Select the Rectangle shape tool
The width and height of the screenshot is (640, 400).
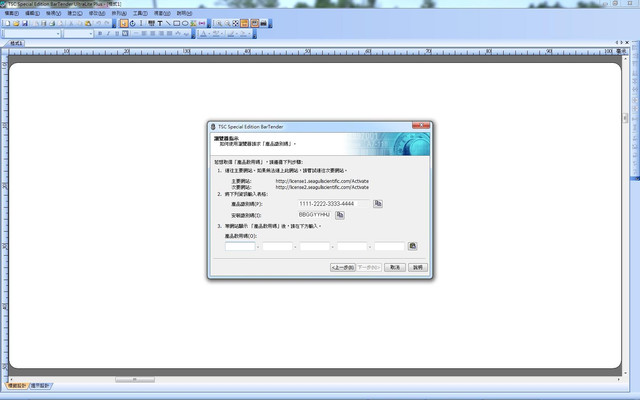(176, 23)
